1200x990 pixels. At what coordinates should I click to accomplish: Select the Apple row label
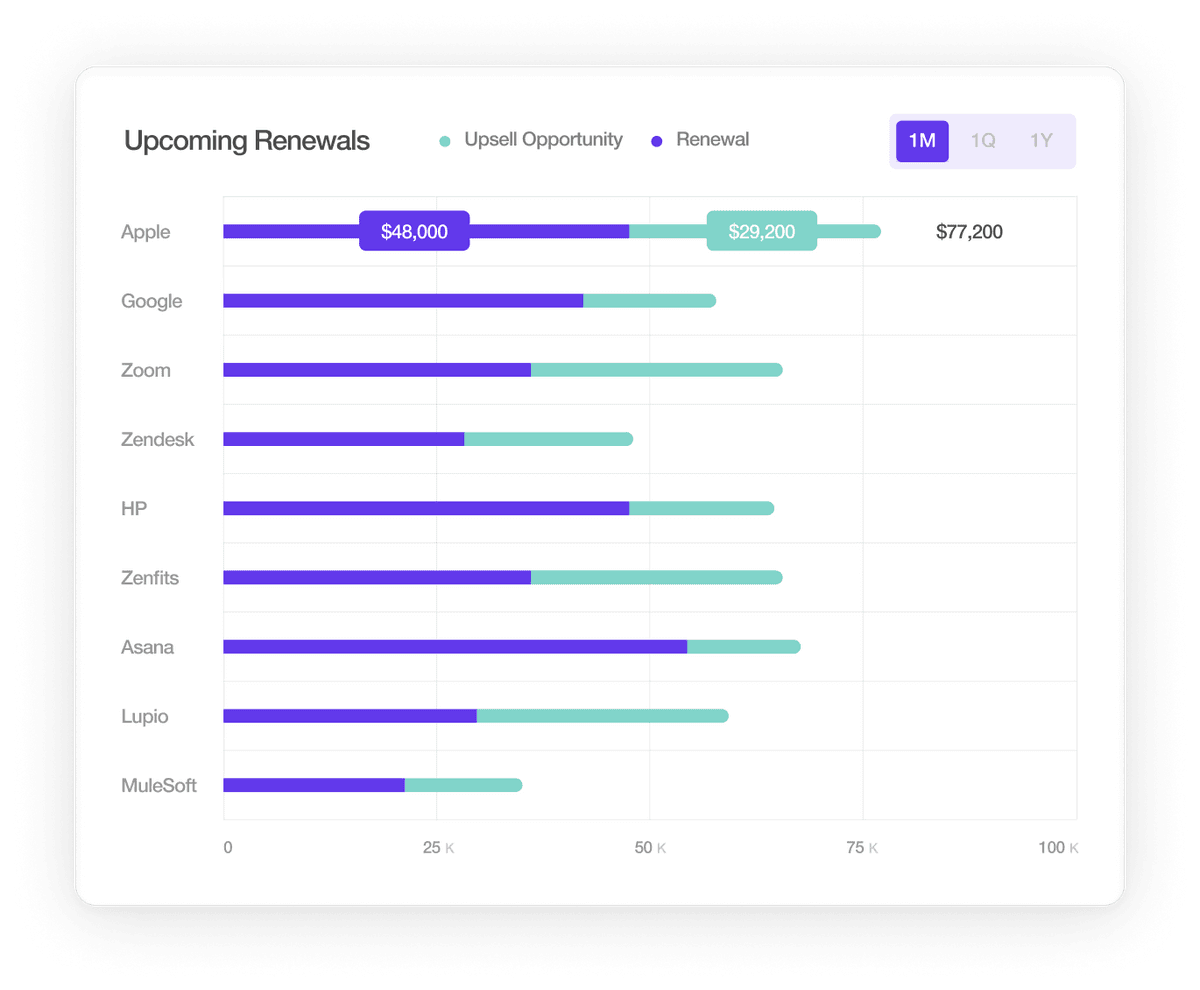[x=146, y=232]
